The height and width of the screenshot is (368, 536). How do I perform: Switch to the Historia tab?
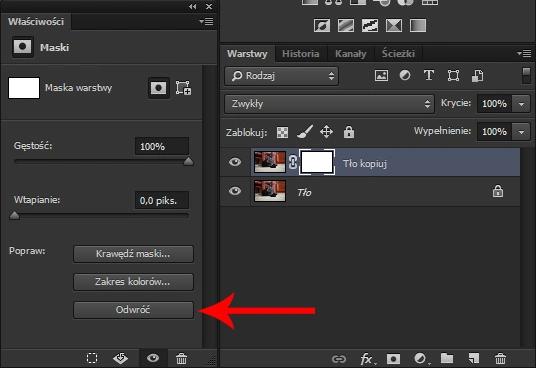pos(300,54)
